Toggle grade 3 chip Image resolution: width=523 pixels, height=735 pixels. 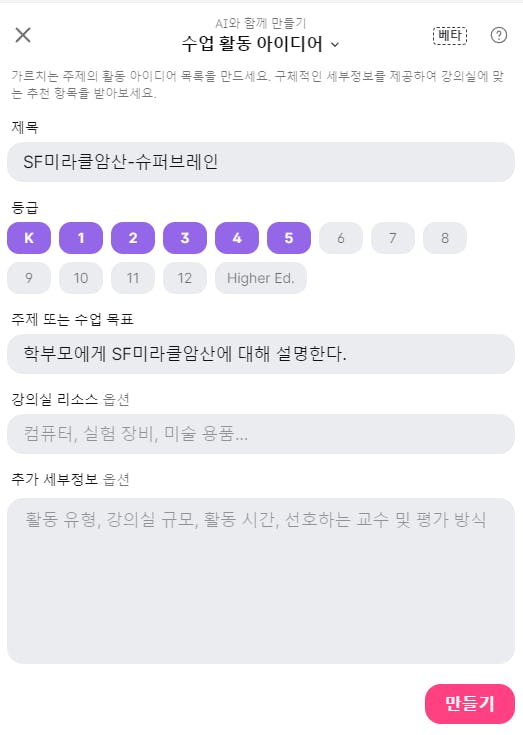(x=185, y=238)
